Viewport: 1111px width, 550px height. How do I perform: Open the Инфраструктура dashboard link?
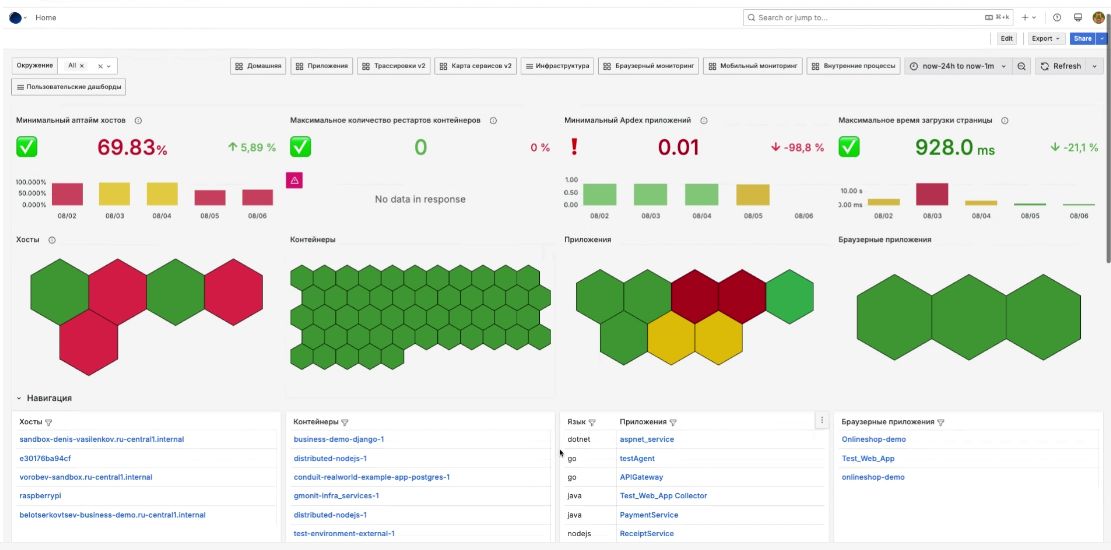click(557, 66)
